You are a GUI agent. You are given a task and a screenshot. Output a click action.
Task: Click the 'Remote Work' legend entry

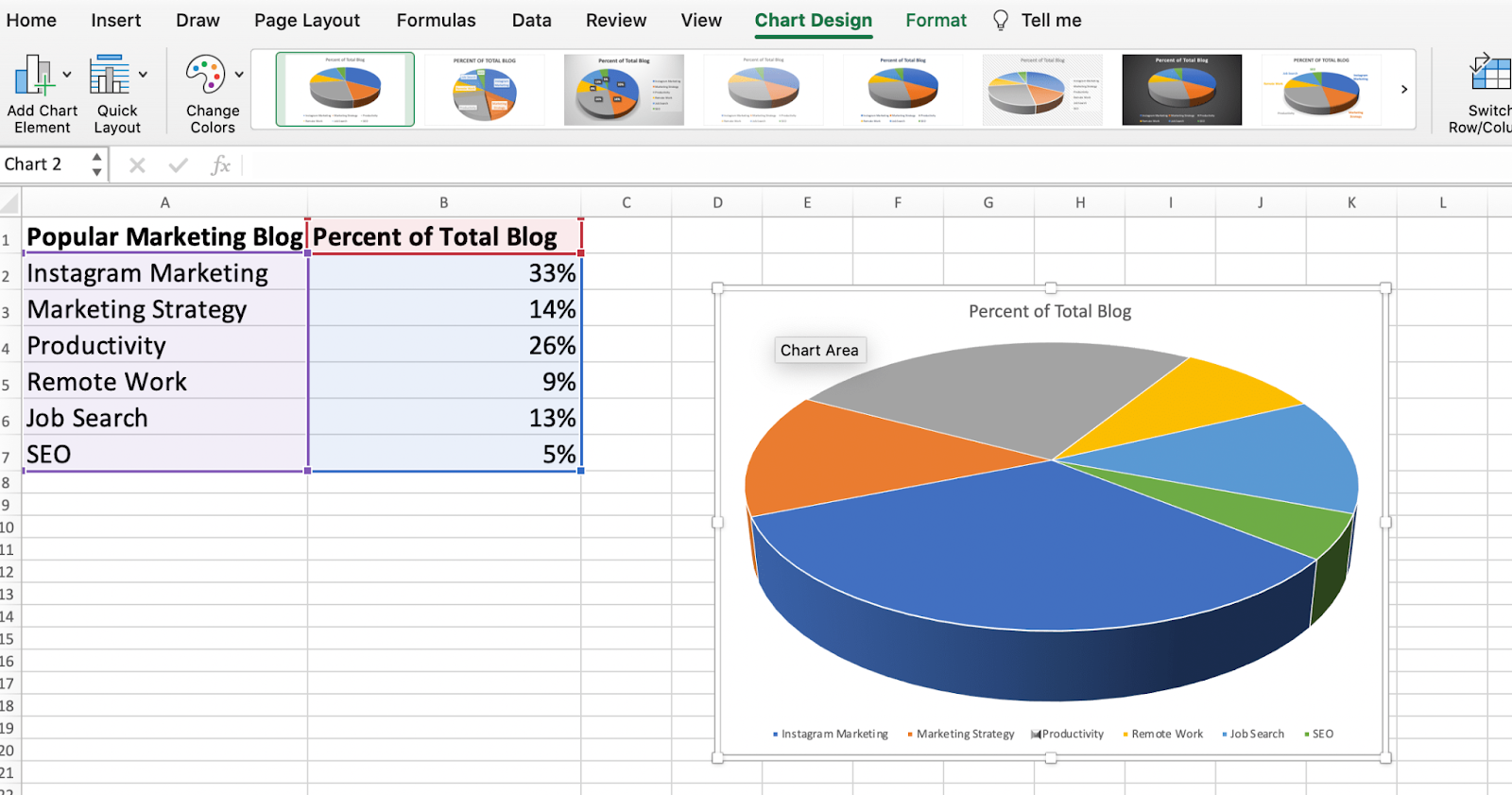click(1162, 734)
